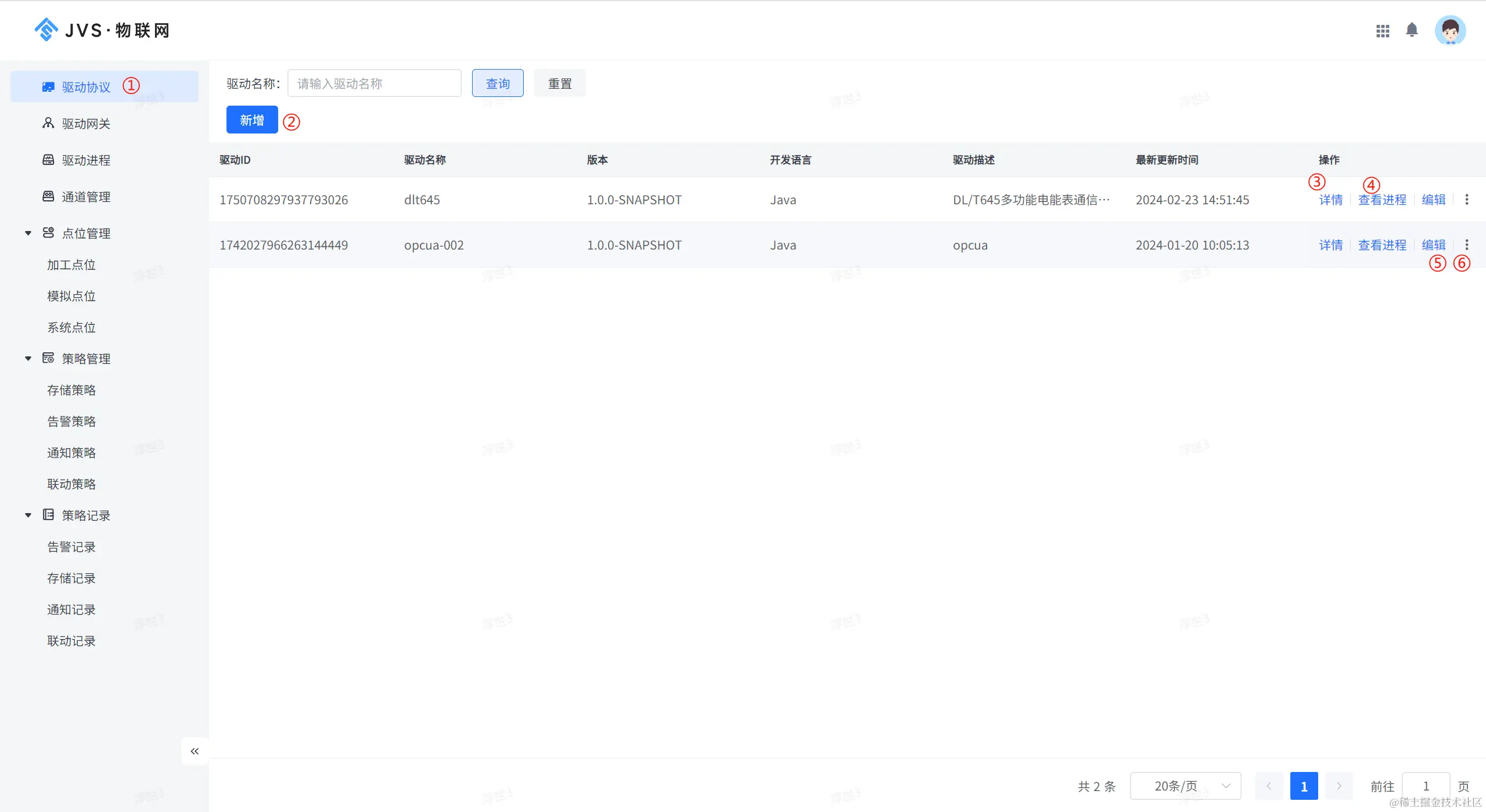Click the blue 新增 button

(251, 120)
